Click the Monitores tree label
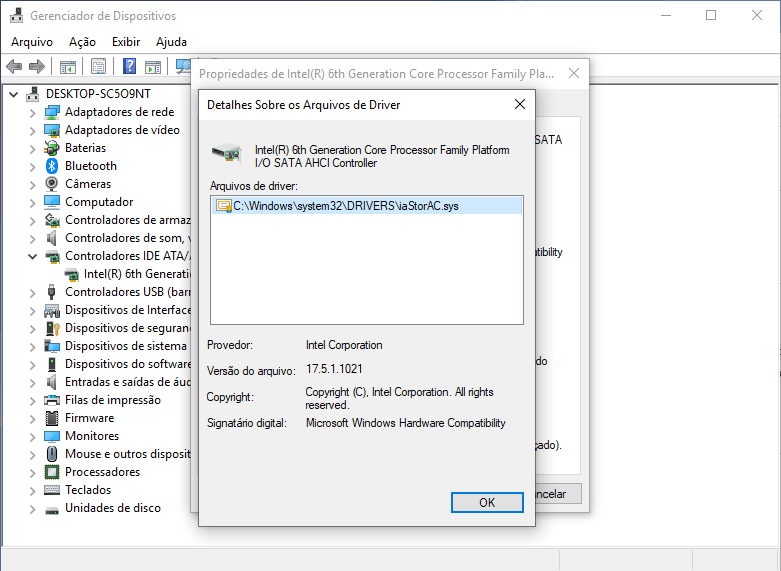781x571 pixels. coord(92,436)
